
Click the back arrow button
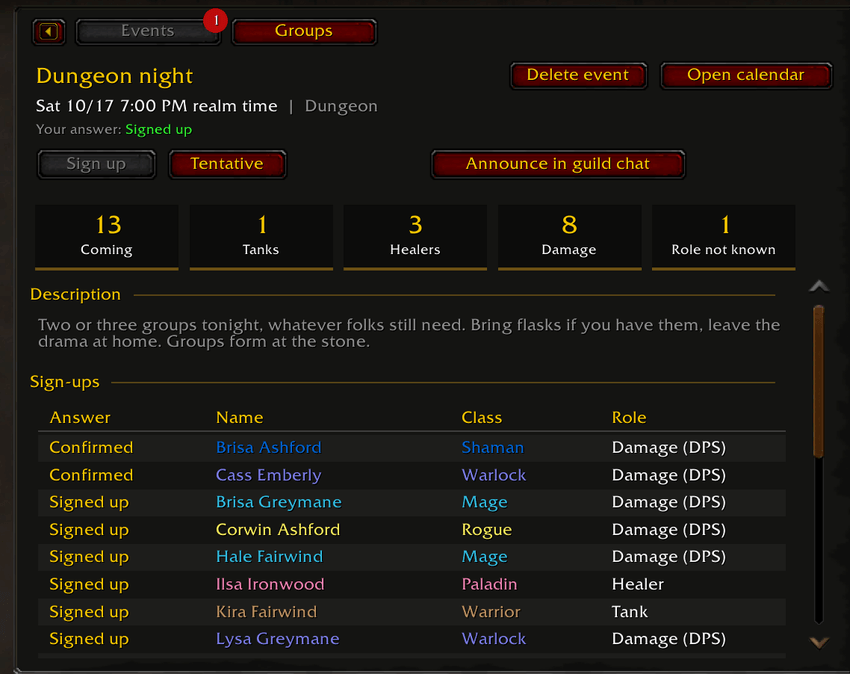click(49, 31)
